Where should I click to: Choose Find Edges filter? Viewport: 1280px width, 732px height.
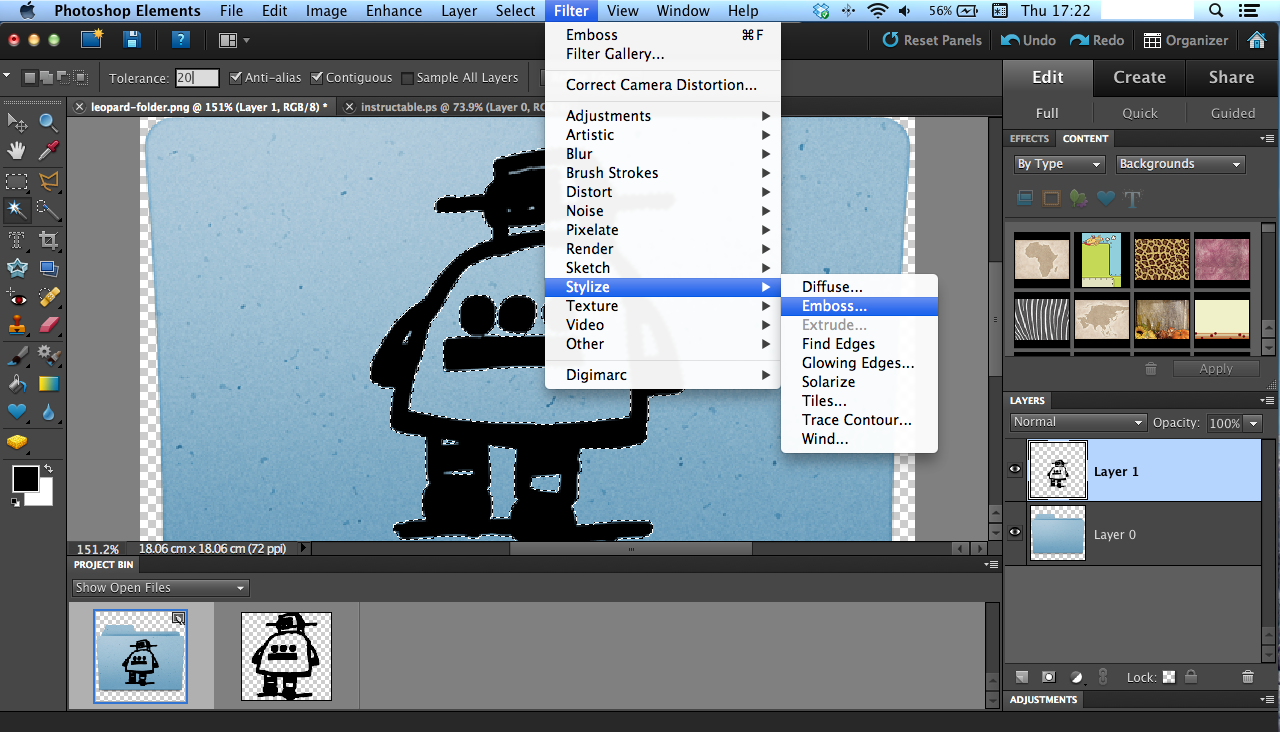coord(859,344)
